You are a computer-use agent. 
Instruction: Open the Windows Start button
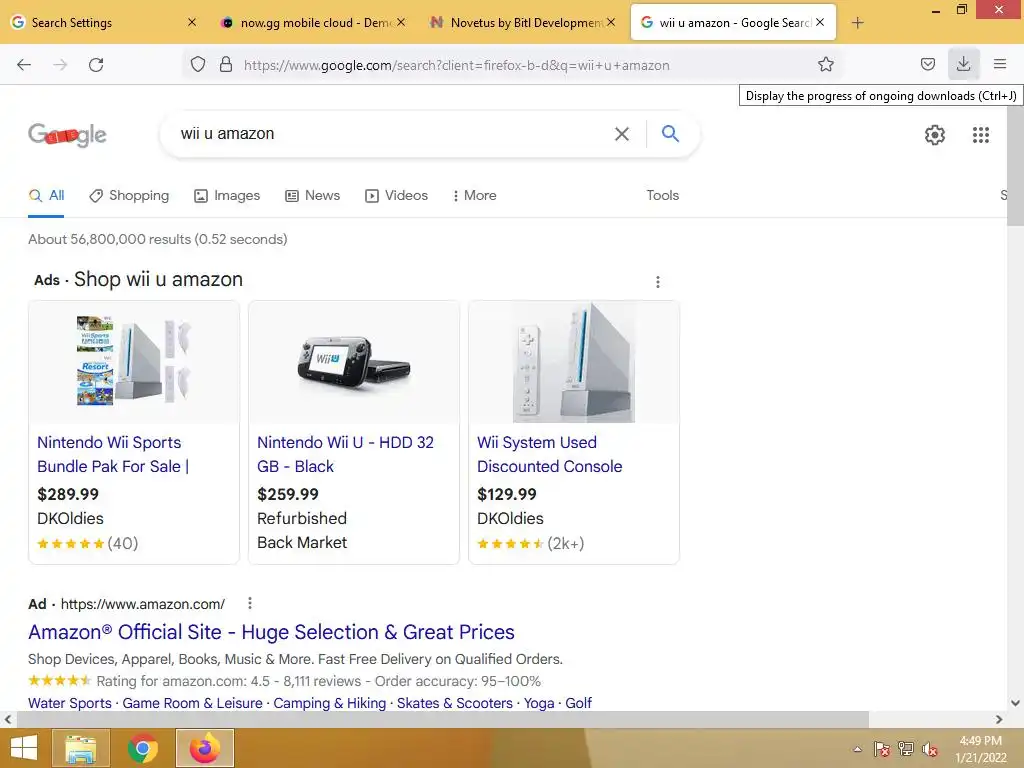(x=24, y=748)
